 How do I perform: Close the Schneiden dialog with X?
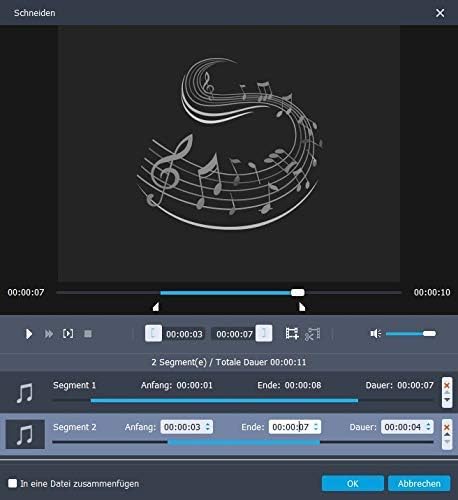[440, 13]
